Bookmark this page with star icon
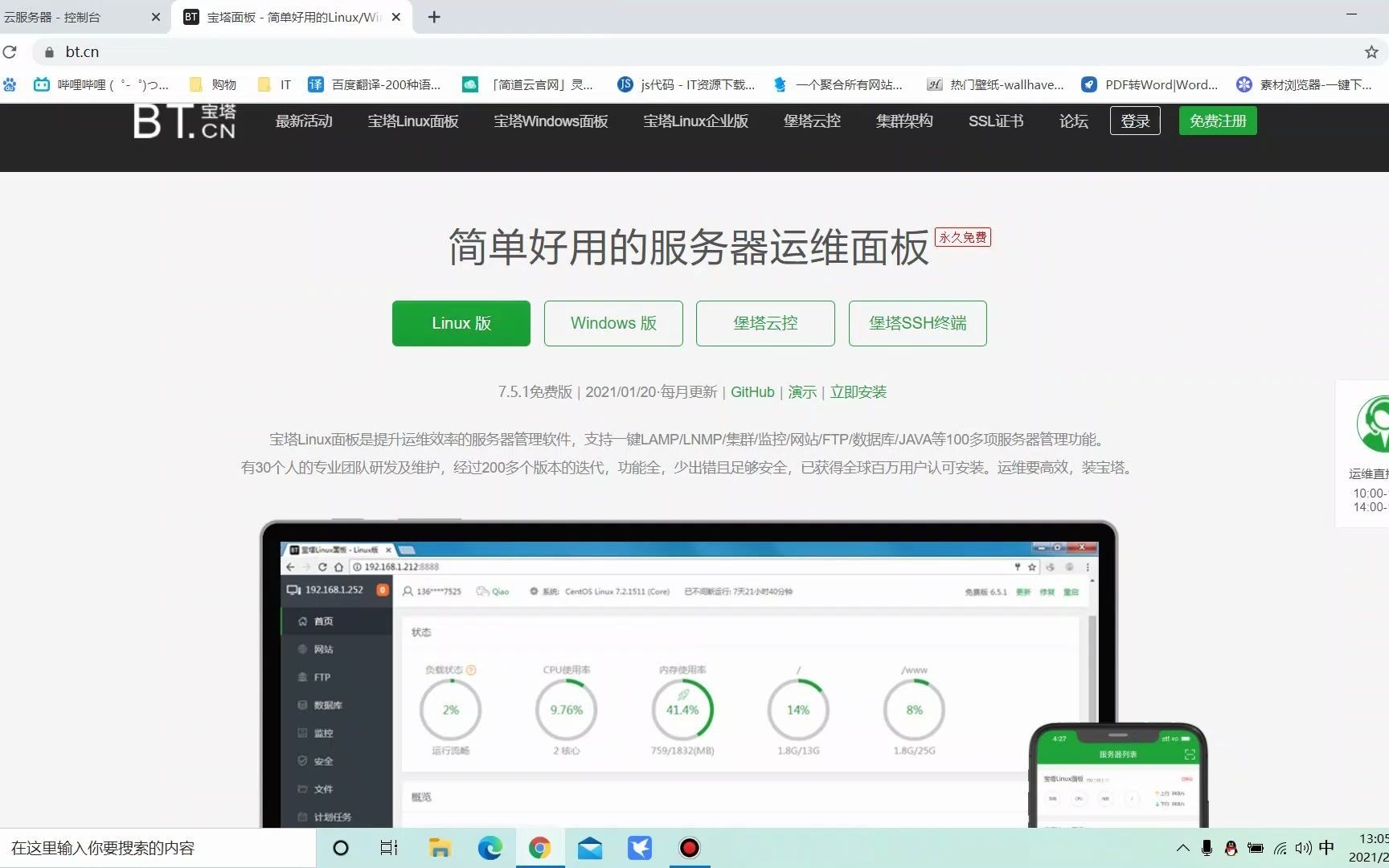This screenshot has width=1389, height=868. click(x=1371, y=52)
